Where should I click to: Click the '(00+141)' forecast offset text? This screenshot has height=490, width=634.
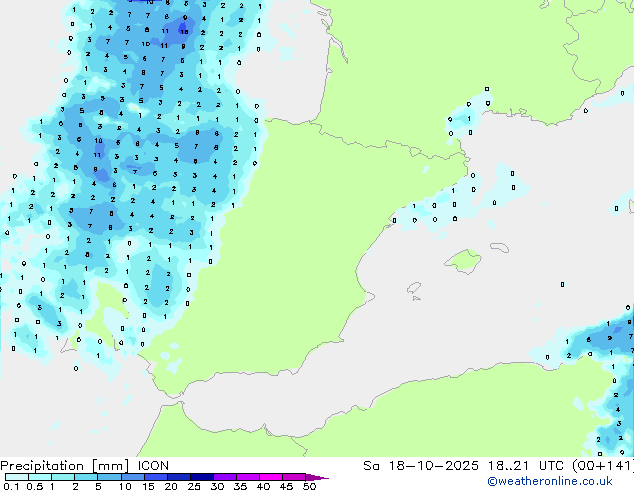tap(603, 466)
